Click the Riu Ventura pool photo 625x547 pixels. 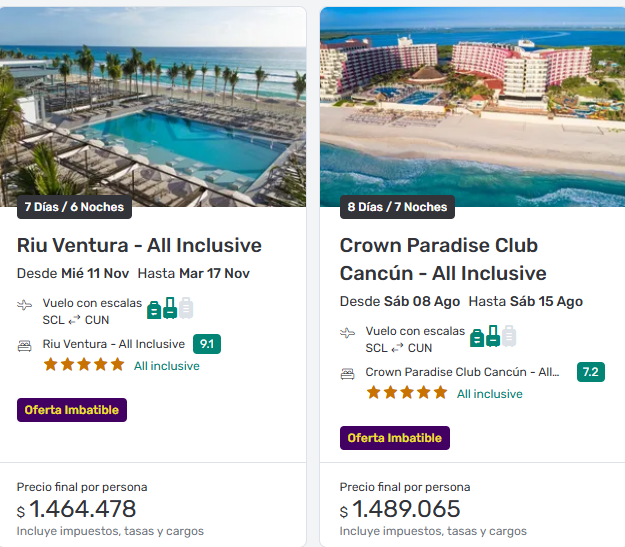(x=153, y=110)
